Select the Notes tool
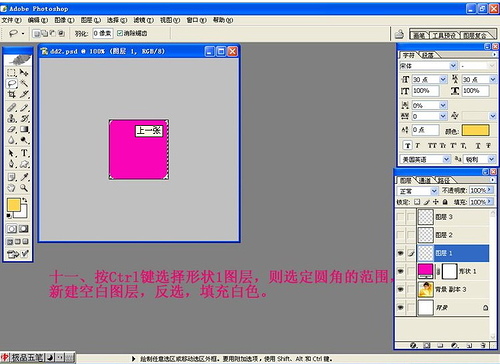The height and width of the screenshot is (364, 500). pos(12,177)
